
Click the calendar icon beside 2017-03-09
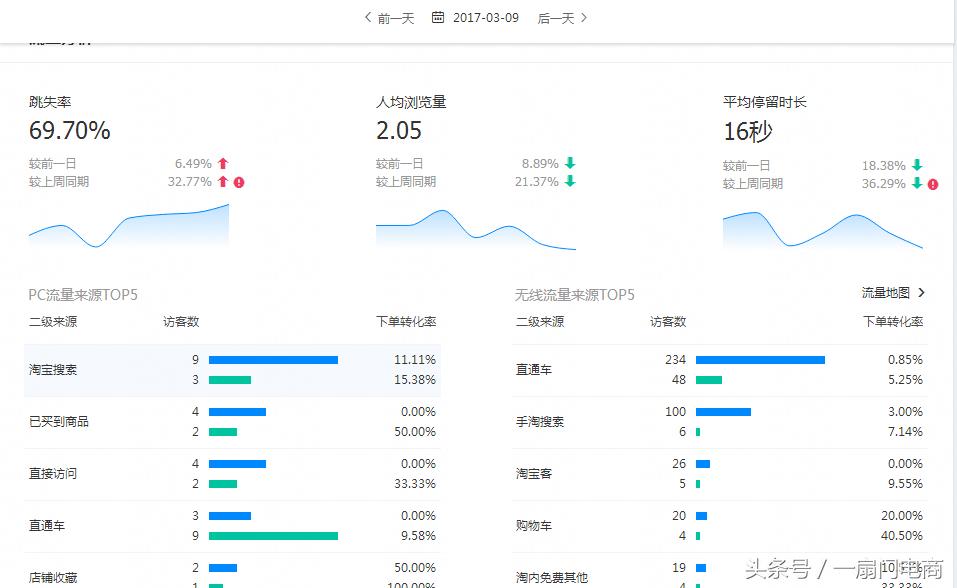437,17
